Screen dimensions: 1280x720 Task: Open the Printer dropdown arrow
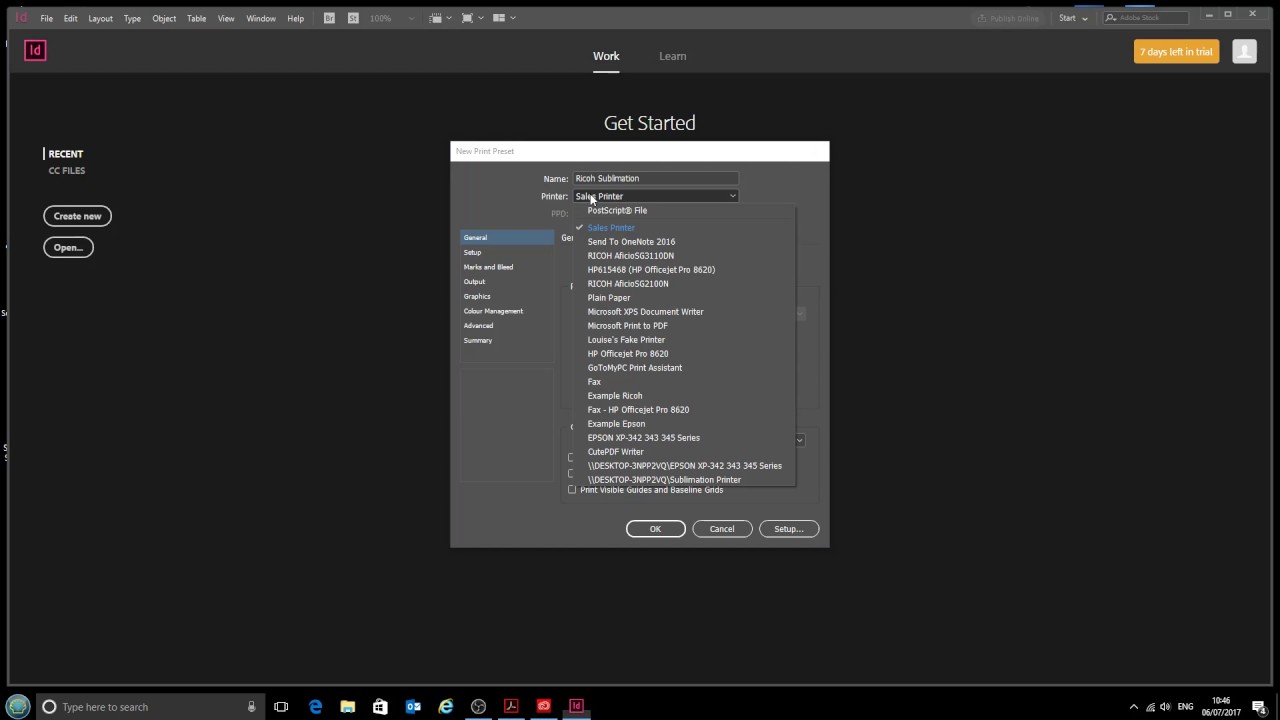point(733,196)
